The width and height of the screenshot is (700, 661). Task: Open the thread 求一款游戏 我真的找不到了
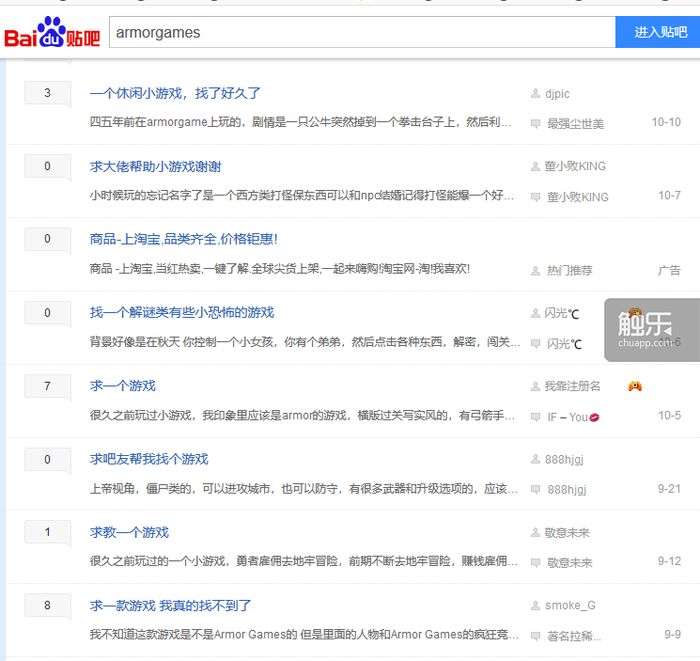pyautogui.click(x=170, y=606)
